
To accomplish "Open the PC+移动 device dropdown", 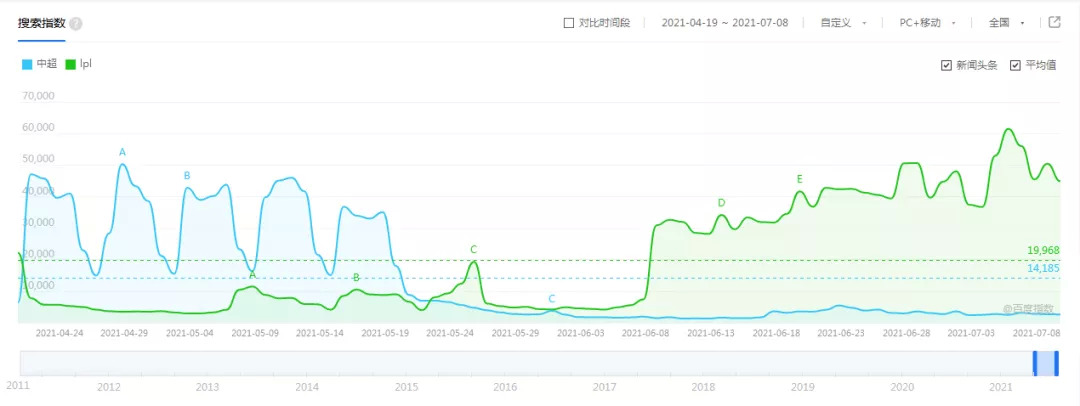I will coord(927,22).
